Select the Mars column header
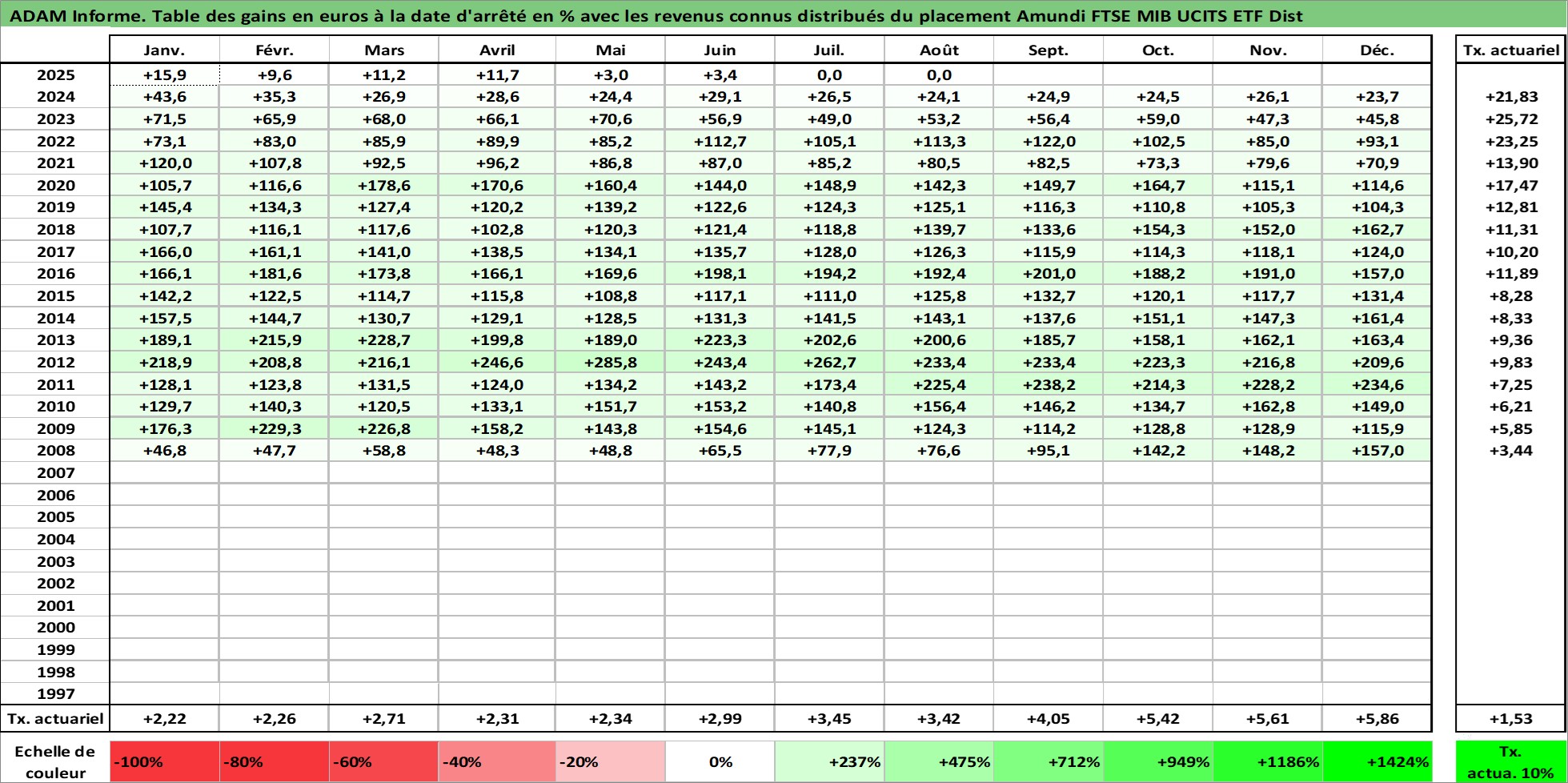The width and height of the screenshot is (1568, 783). (x=383, y=50)
